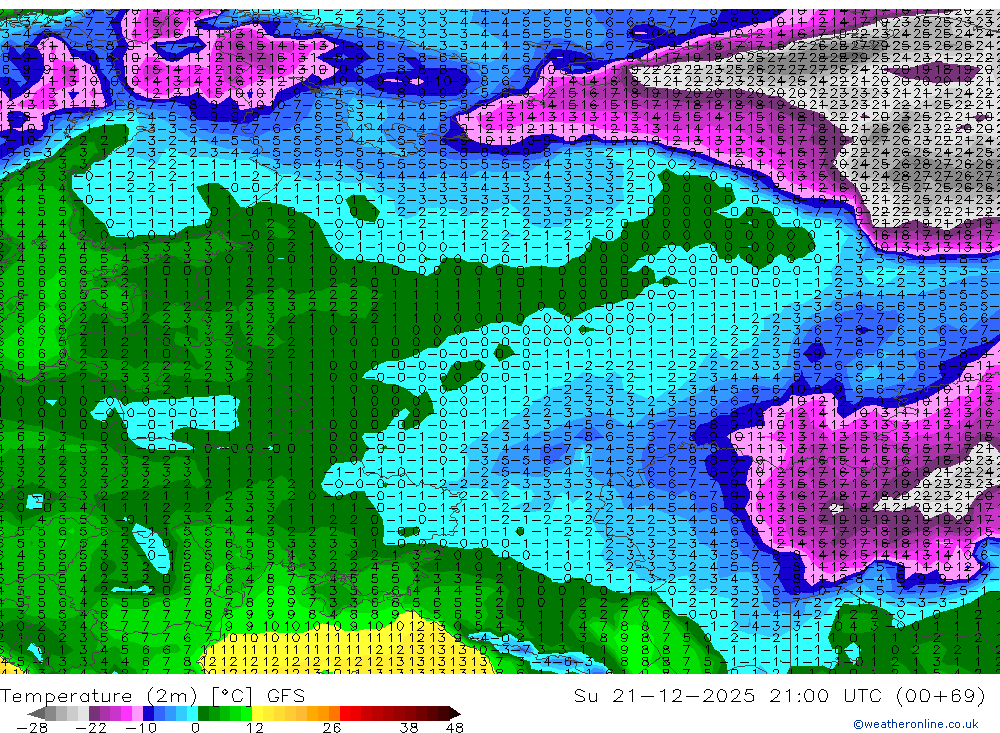Click the '26' legend value
This screenshot has height=733, width=1000.
[x=332, y=728]
